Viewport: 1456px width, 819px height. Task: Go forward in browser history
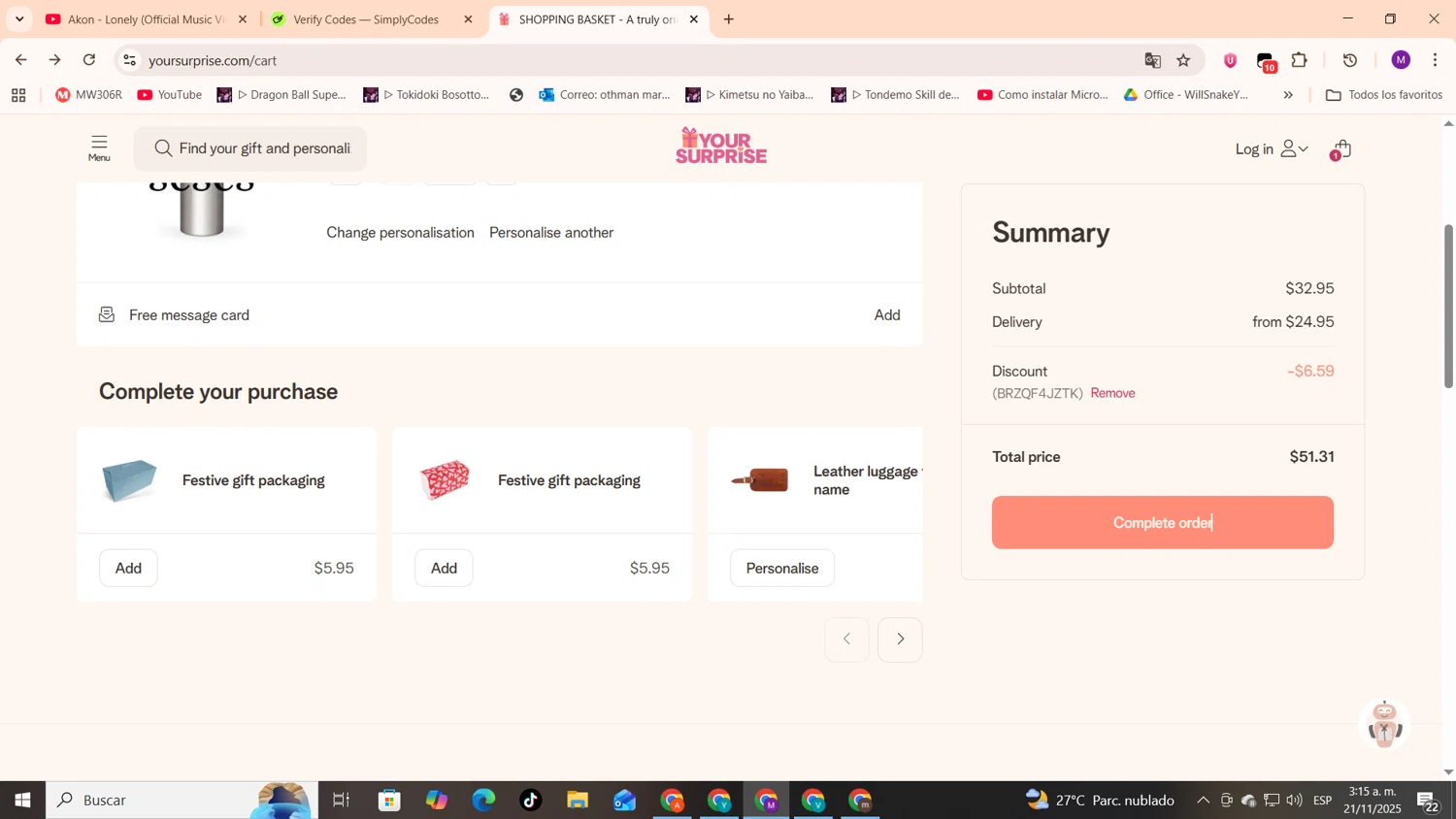tap(55, 60)
